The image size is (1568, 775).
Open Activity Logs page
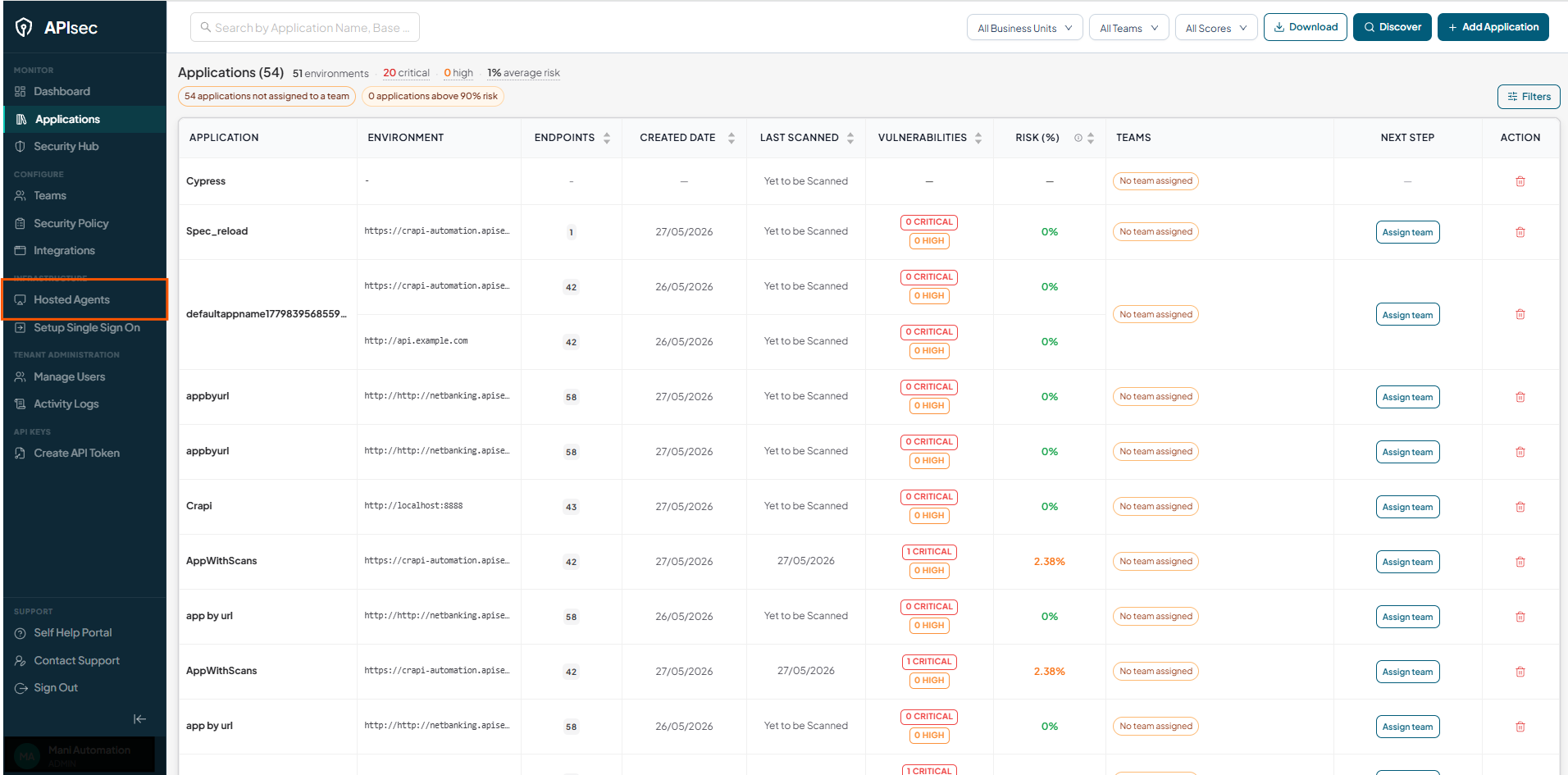pos(85,404)
